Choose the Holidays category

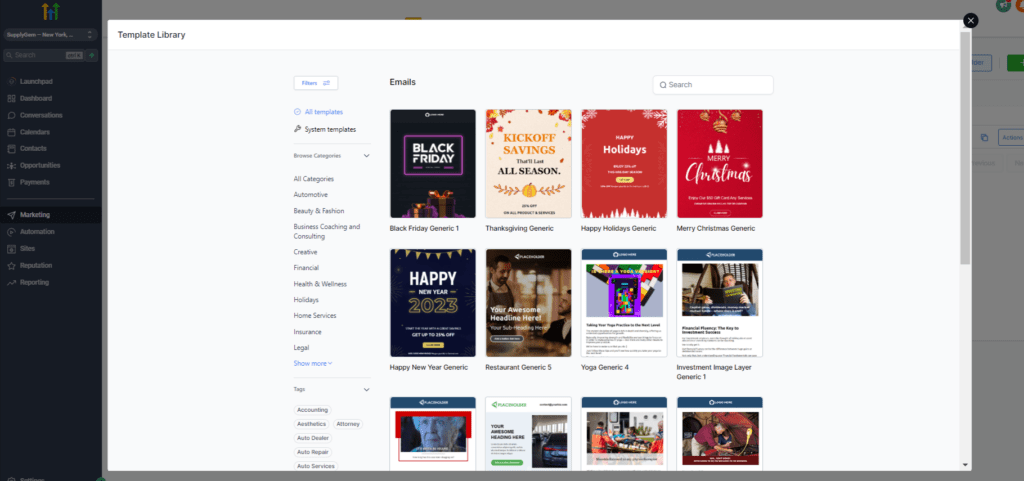[x=306, y=300]
